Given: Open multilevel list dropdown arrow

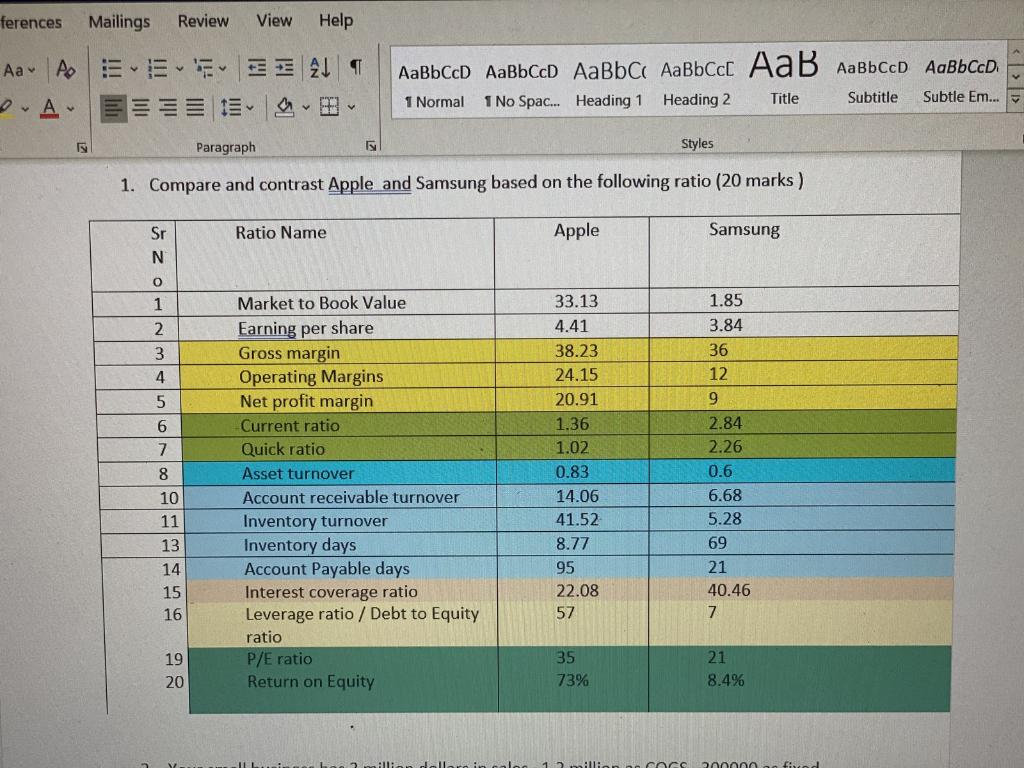Looking at the screenshot, I should [x=223, y=68].
